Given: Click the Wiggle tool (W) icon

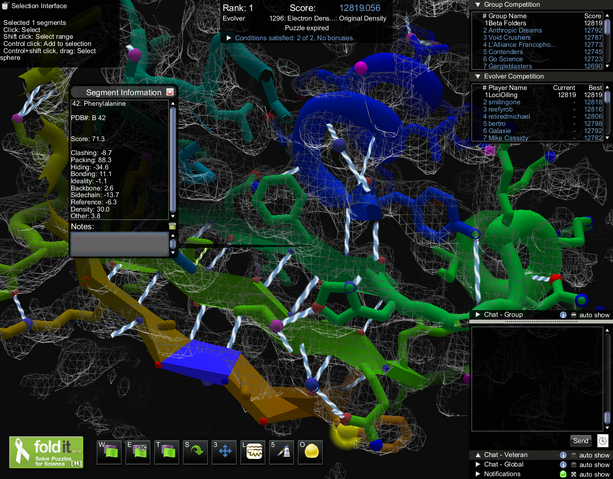Looking at the screenshot, I should 109,452.
